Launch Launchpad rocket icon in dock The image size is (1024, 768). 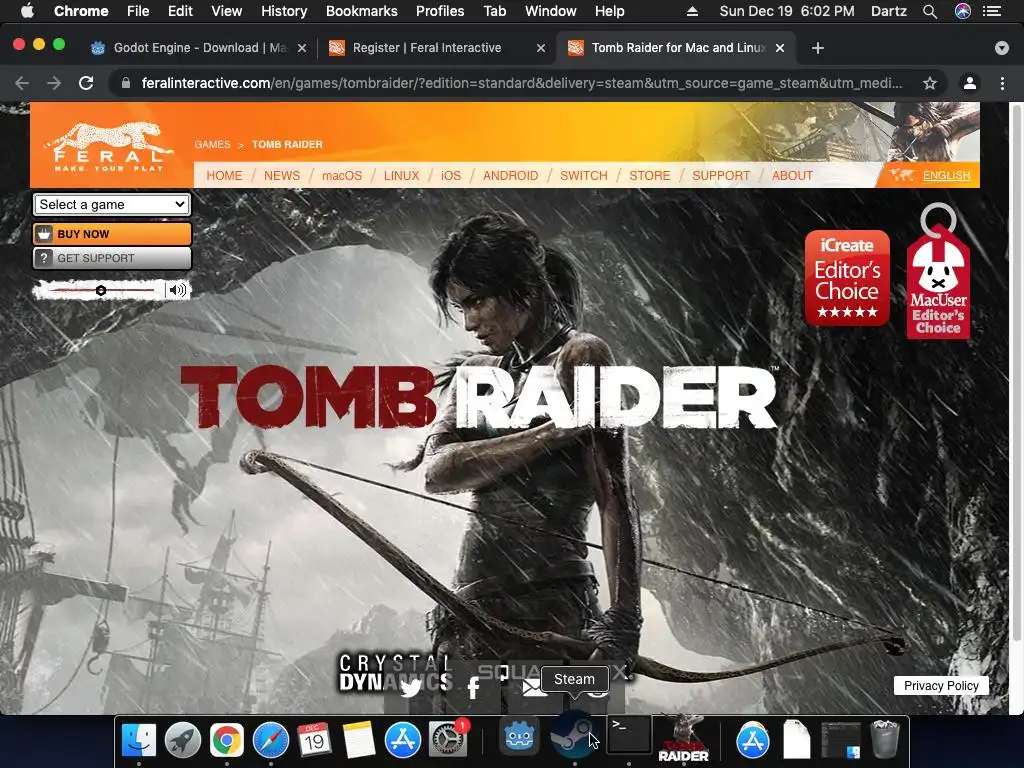coord(183,740)
